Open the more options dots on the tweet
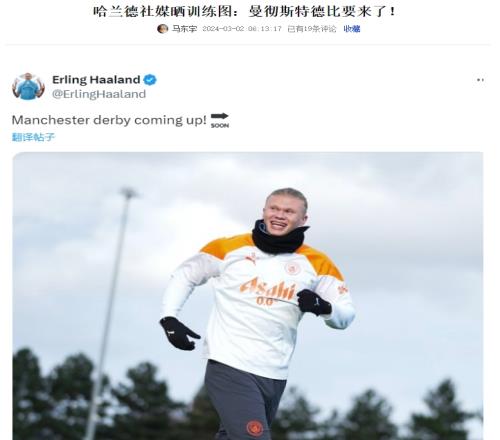500x440 pixels. click(x=480, y=80)
